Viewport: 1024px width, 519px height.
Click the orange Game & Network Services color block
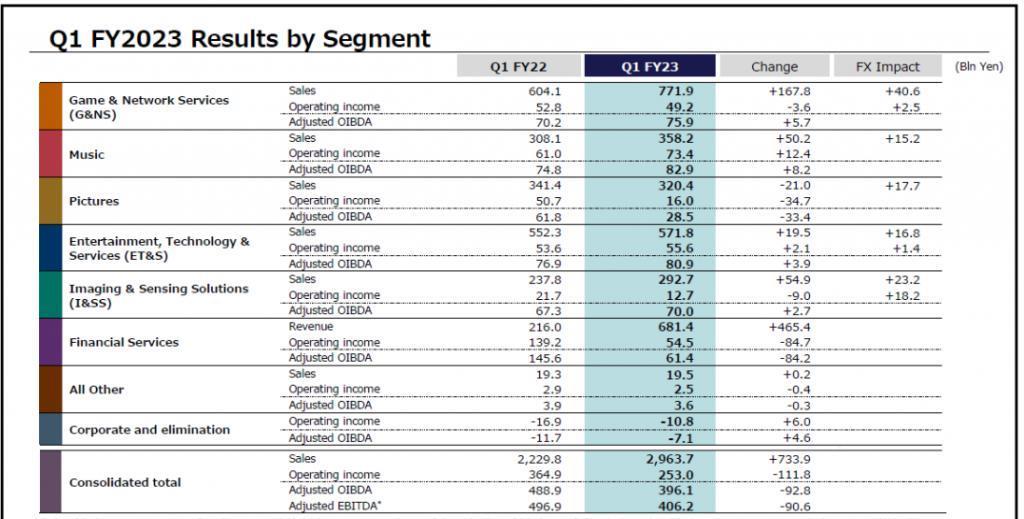(51, 106)
